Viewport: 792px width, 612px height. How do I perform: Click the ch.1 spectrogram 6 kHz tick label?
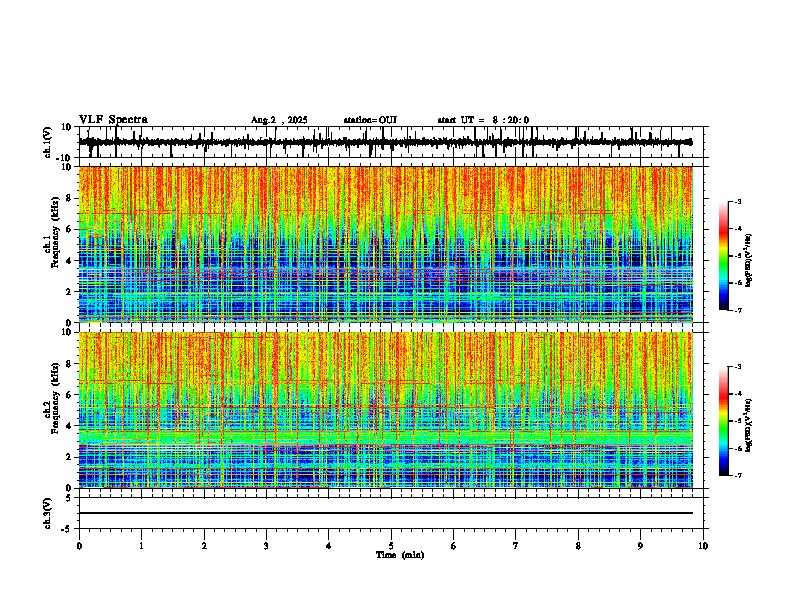coord(70,230)
